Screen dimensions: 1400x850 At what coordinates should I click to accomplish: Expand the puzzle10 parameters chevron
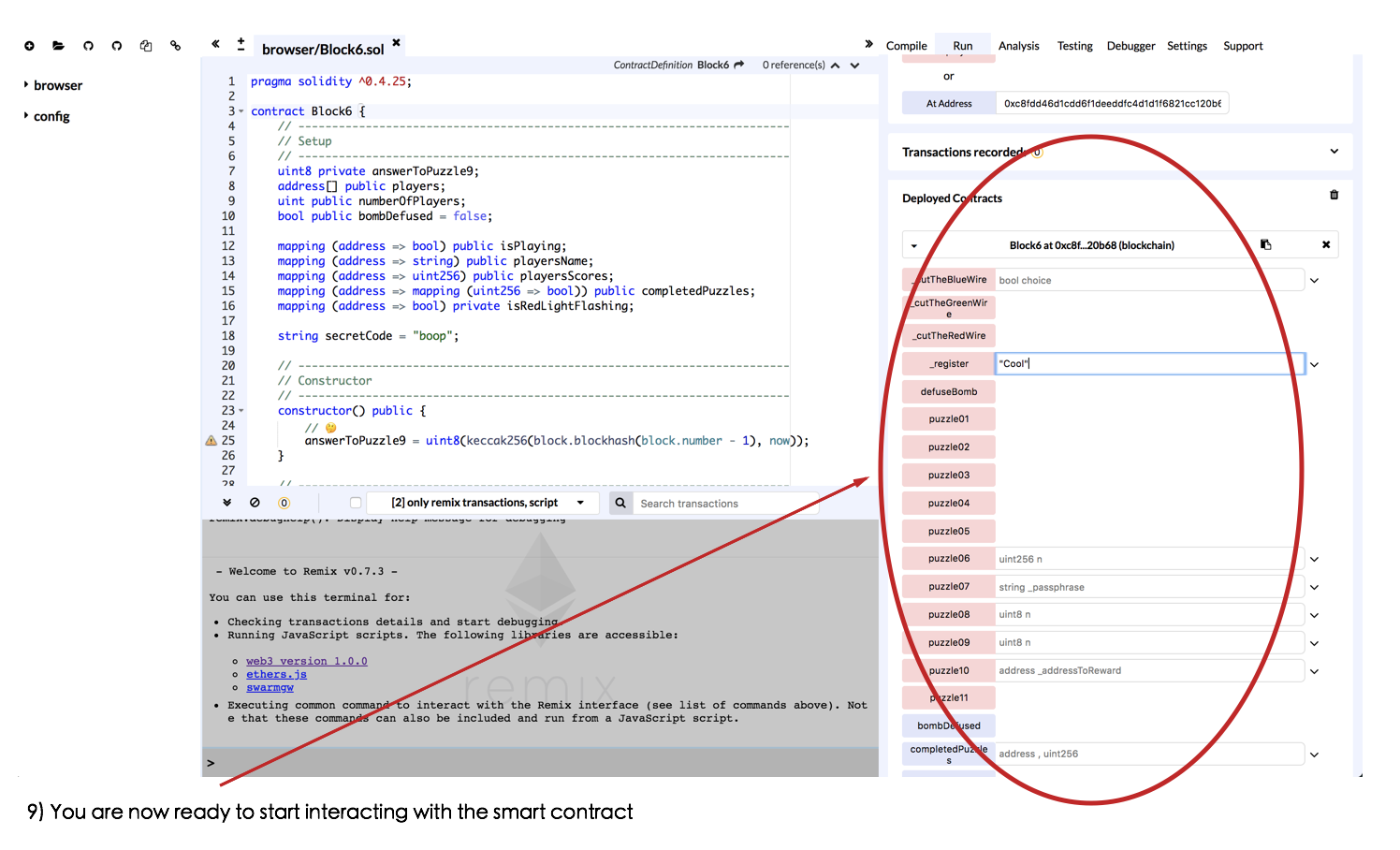click(x=1314, y=671)
